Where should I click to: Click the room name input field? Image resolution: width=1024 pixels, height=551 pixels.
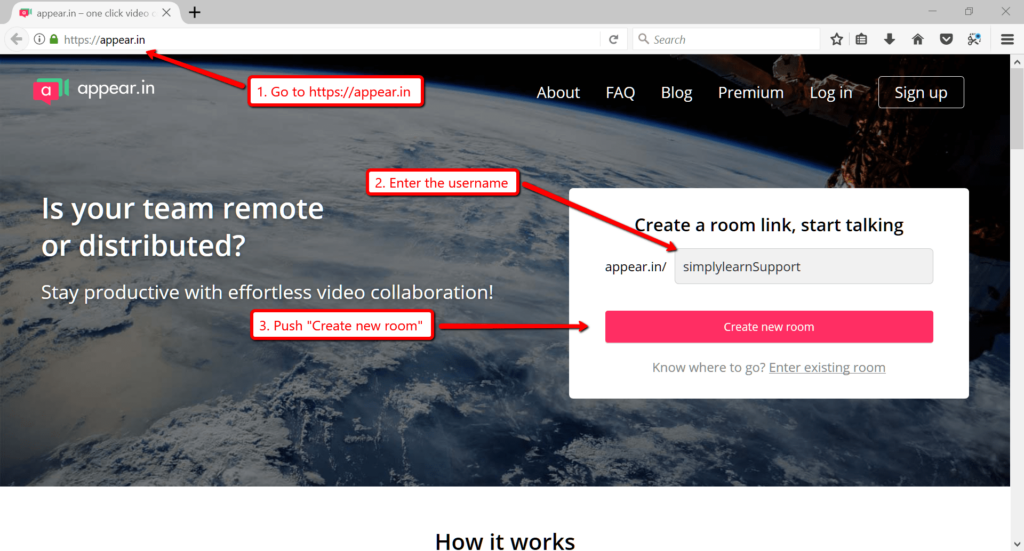[x=803, y=266]
